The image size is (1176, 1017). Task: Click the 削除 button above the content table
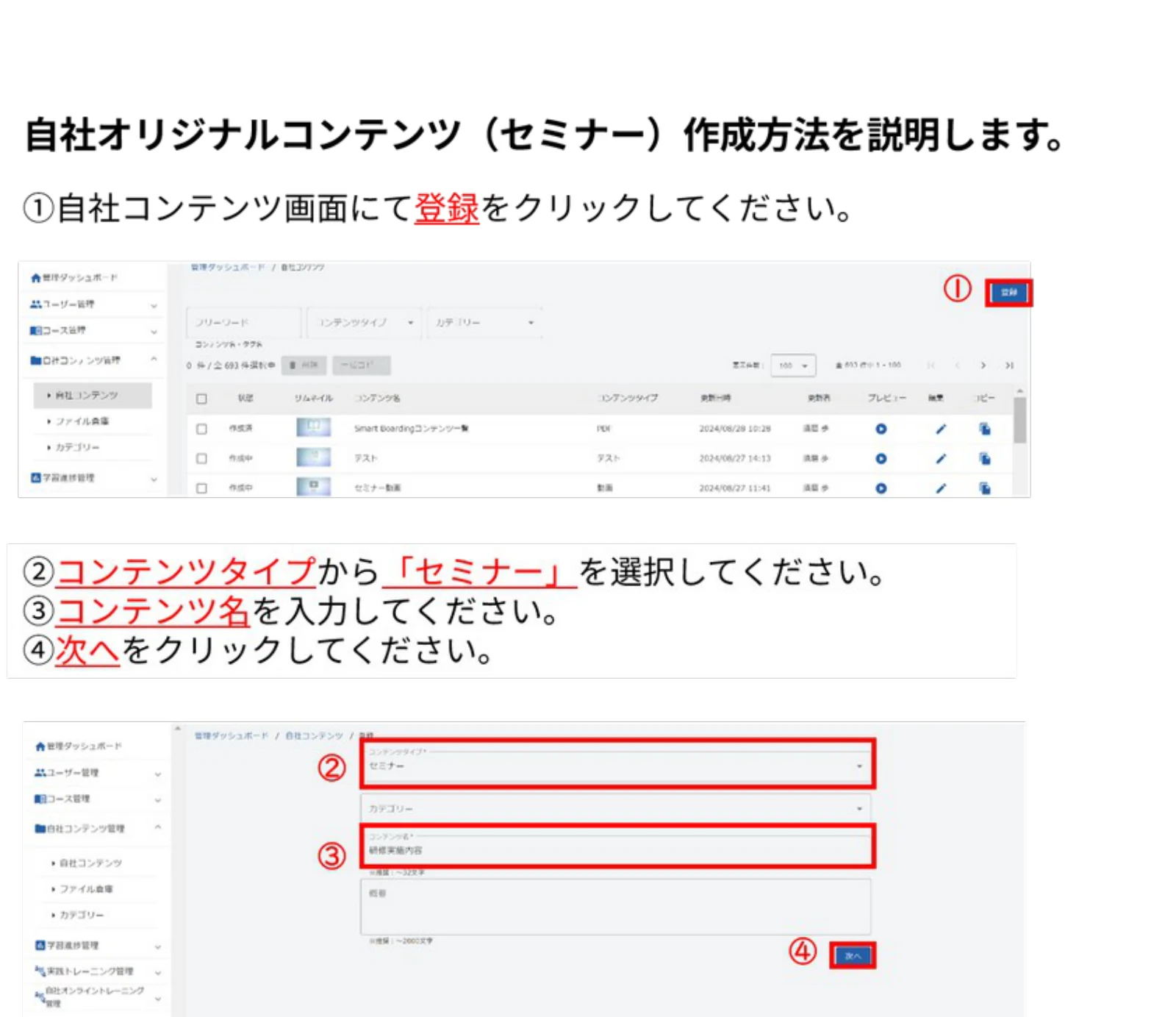[x=304, y=365]
